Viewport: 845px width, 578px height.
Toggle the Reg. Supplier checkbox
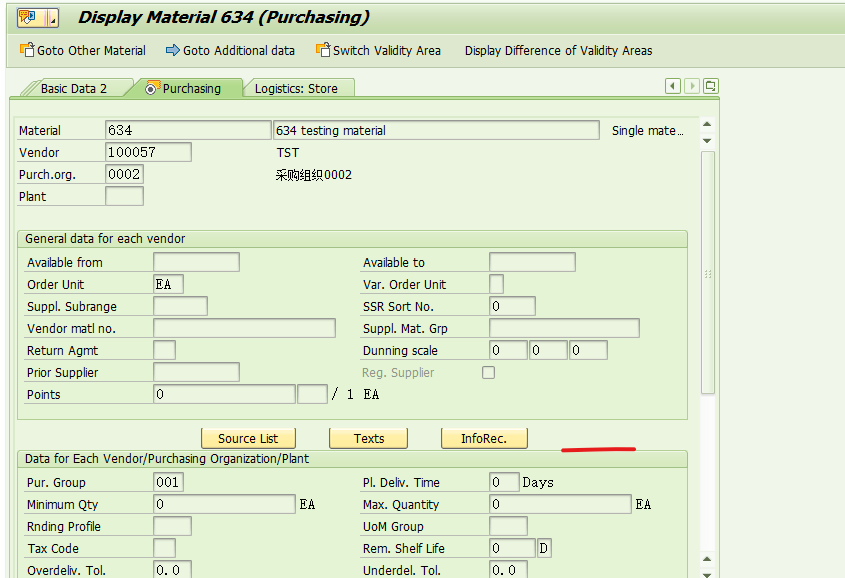click(x=488, y=372)
